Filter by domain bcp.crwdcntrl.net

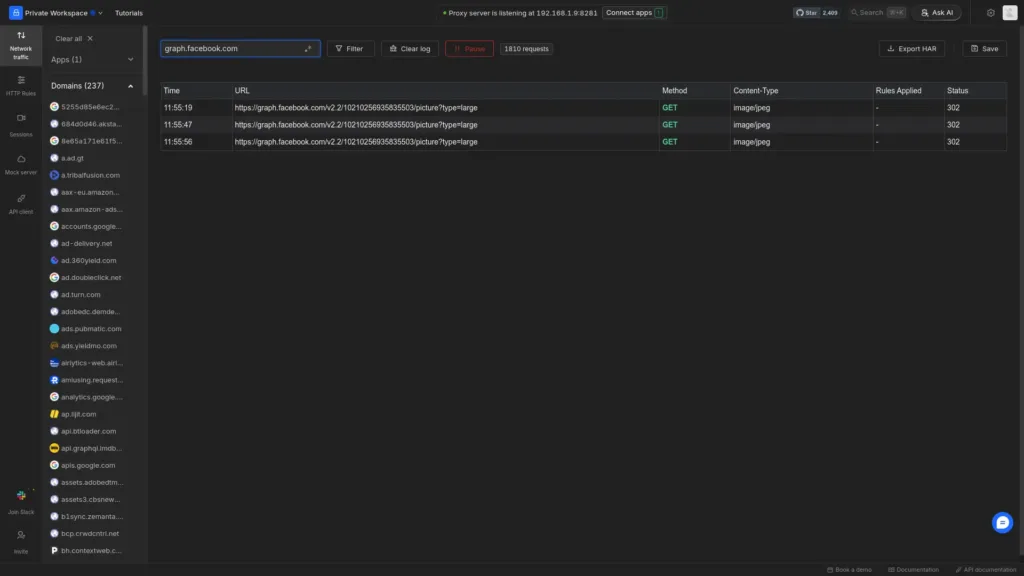[x=92, y=534]
